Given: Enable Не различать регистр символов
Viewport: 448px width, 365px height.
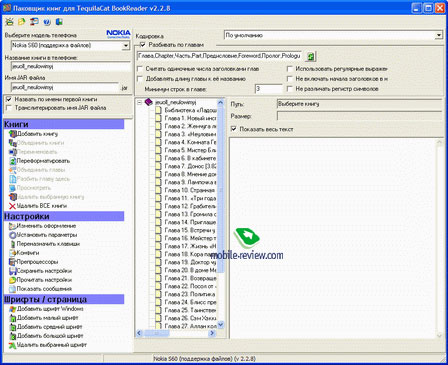Looking at the screenshot, I should point(290,89).
